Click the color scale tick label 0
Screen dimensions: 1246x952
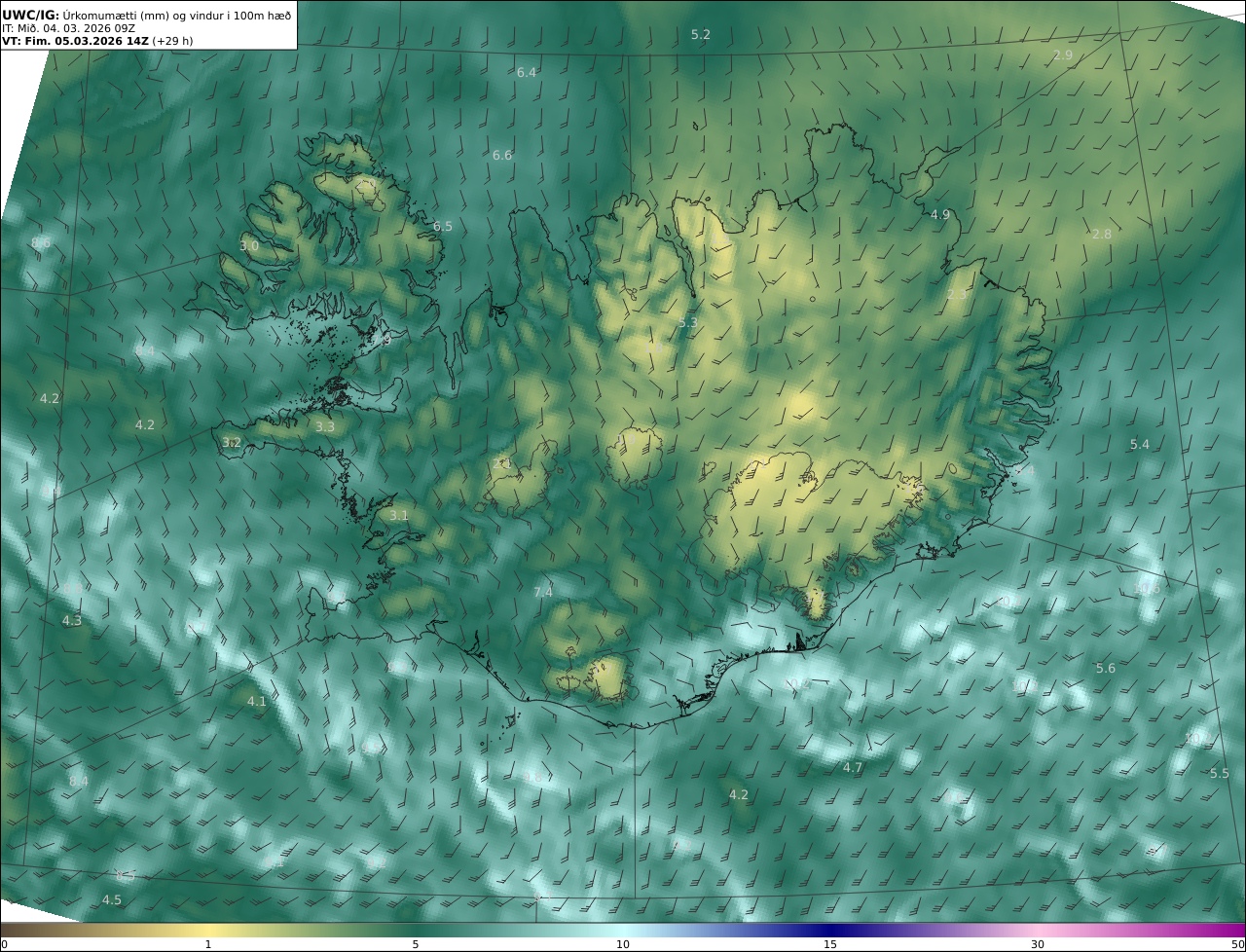[4, 944]
